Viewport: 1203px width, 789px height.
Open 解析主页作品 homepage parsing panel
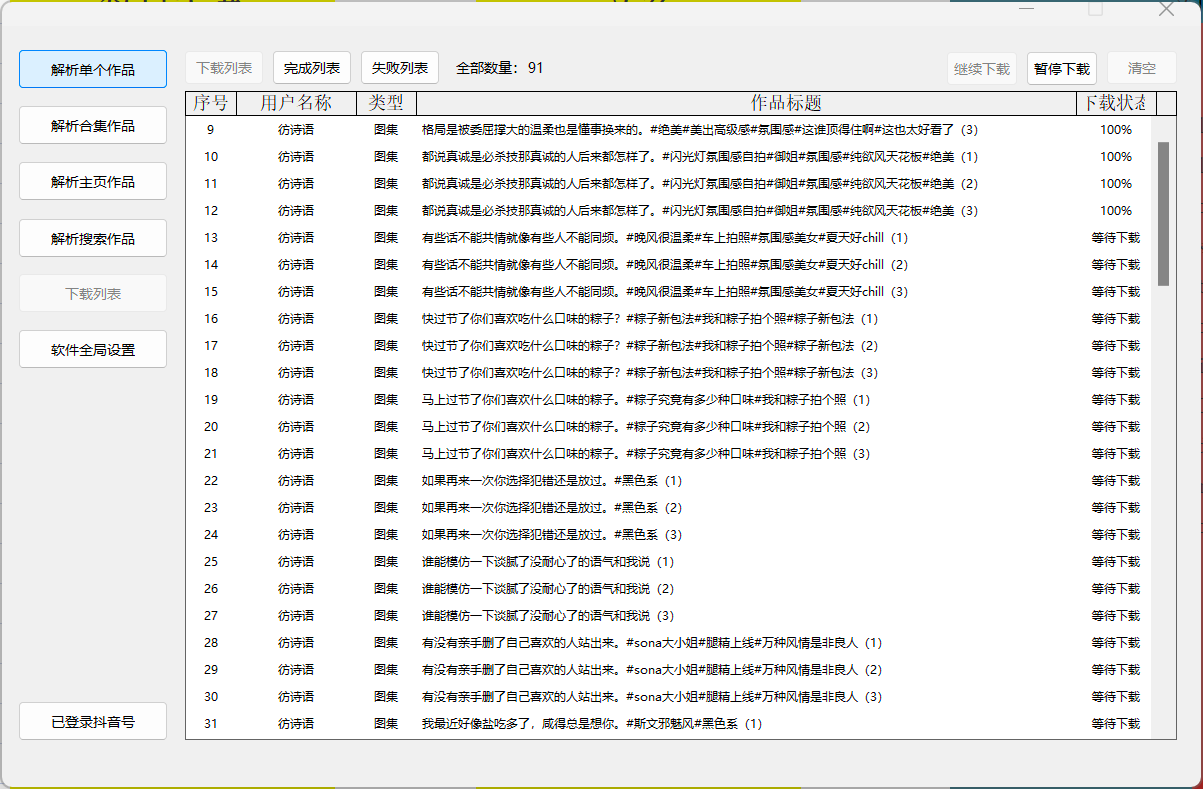(x=92, y=181)
